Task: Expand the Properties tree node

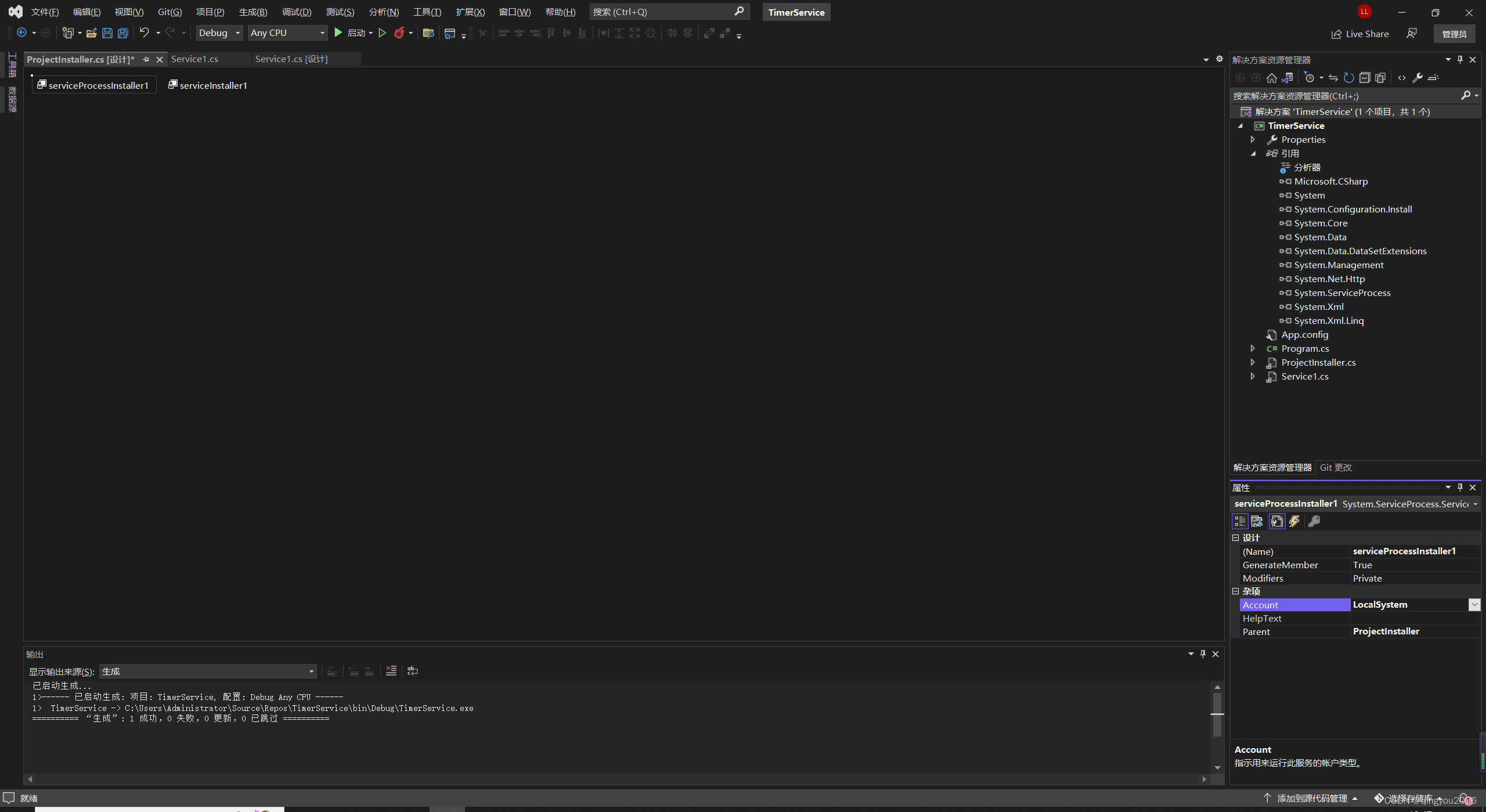Action: click(x=1253, y=140)
